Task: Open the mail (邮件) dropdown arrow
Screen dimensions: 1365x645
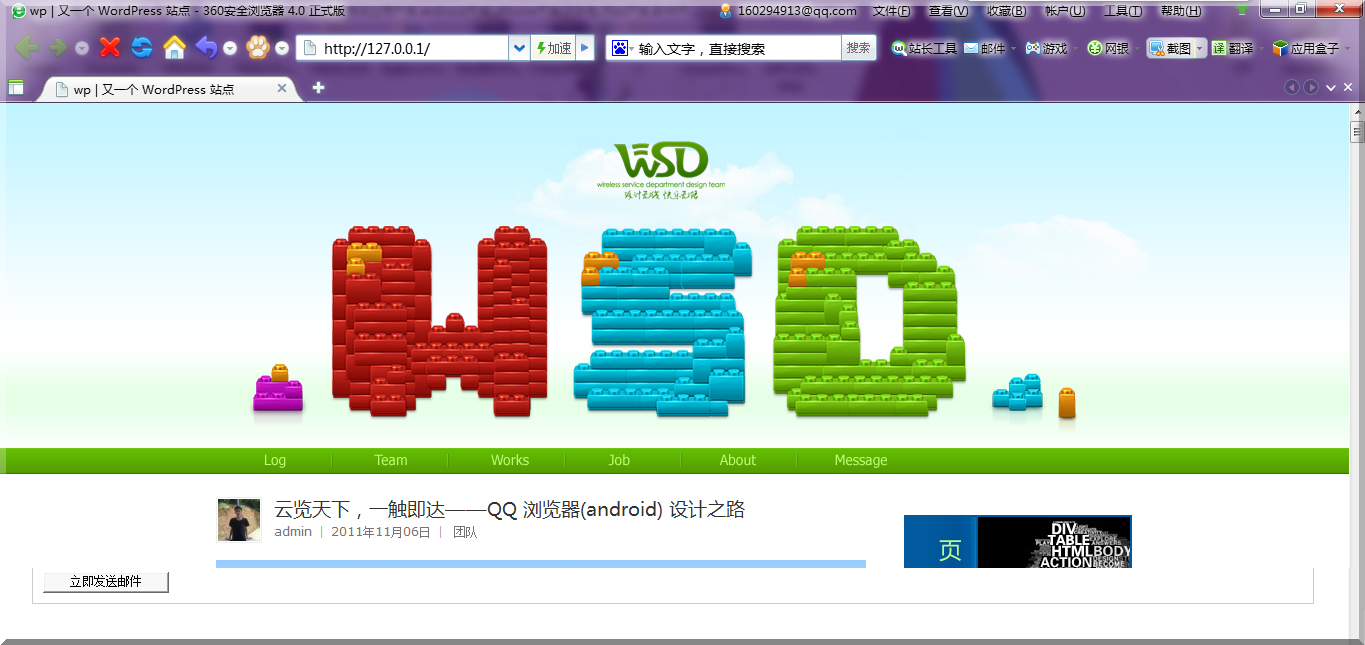Action: click(x=1013, y=47)
